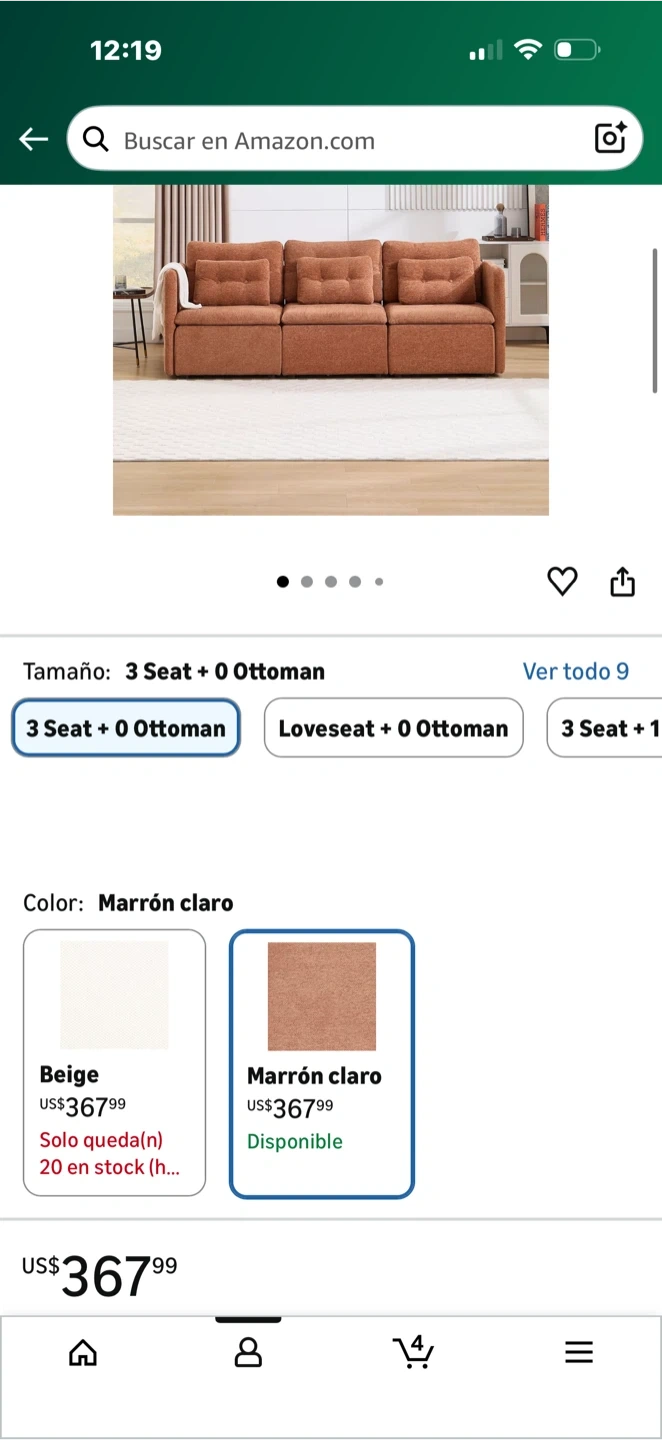Tap the search magnifier icon
Image resolution: width=662 pixels, height=1440 pixels.
coord(96,140)
